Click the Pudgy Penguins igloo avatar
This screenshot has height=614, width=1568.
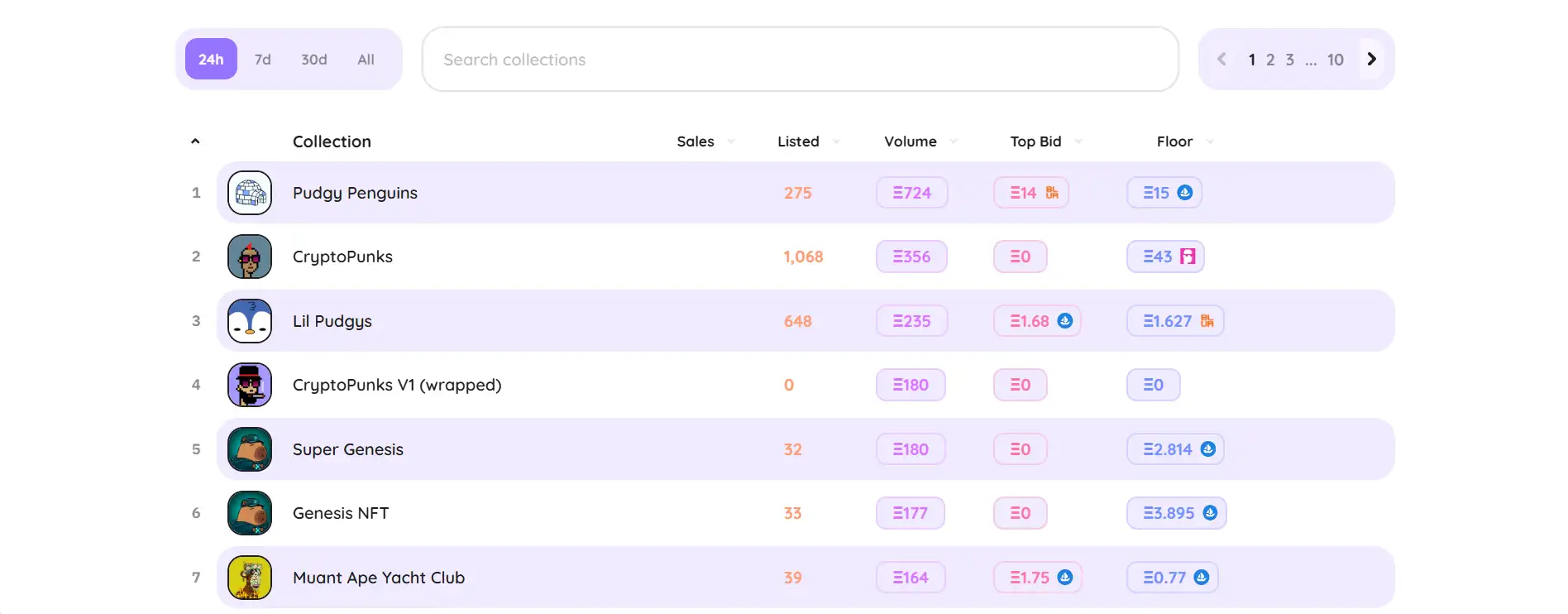[x=250, y=193]
